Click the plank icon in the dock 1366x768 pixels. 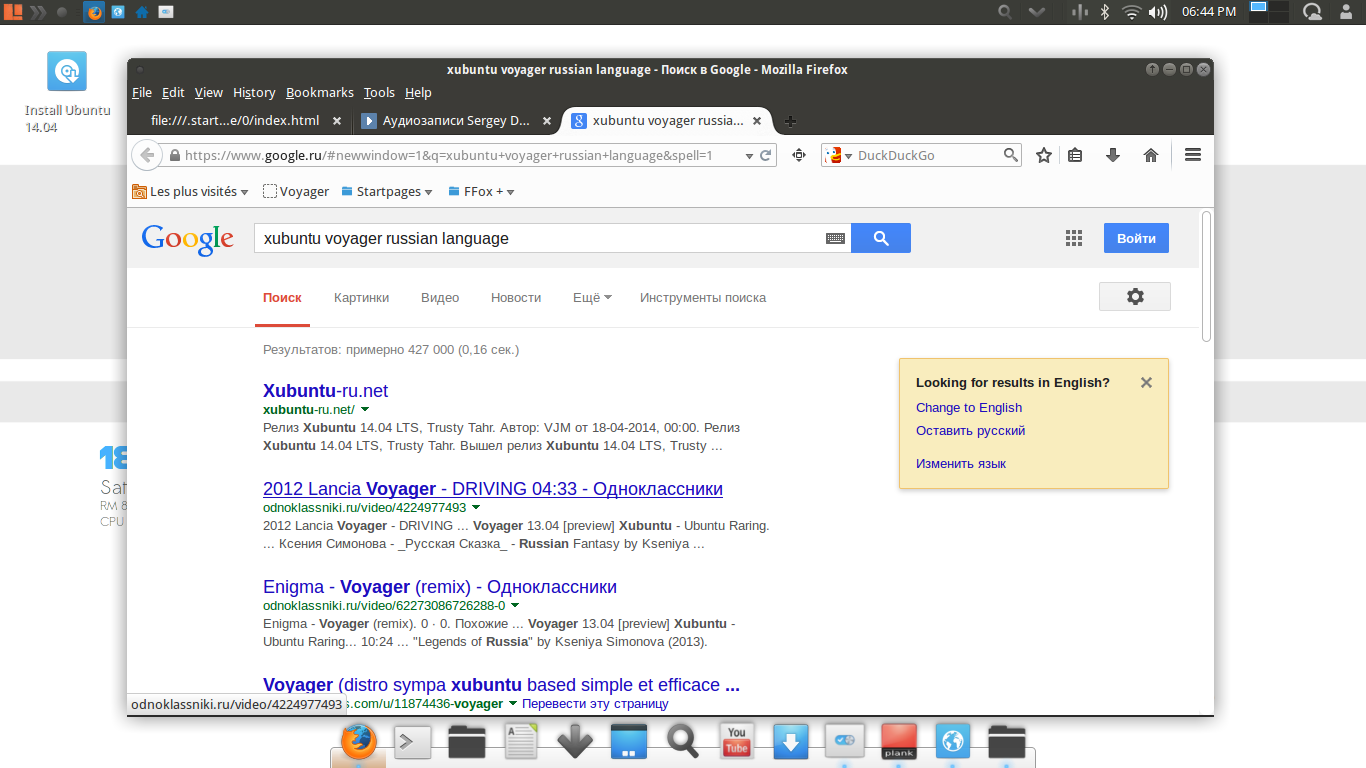tap(899, 742)
